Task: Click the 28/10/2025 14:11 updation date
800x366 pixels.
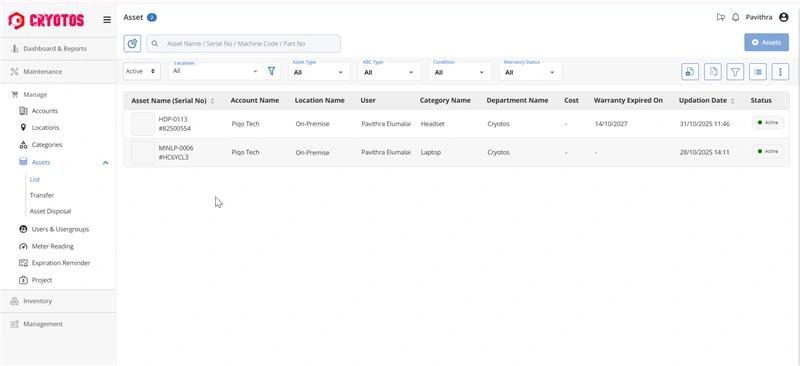Action: click(704, 153)
